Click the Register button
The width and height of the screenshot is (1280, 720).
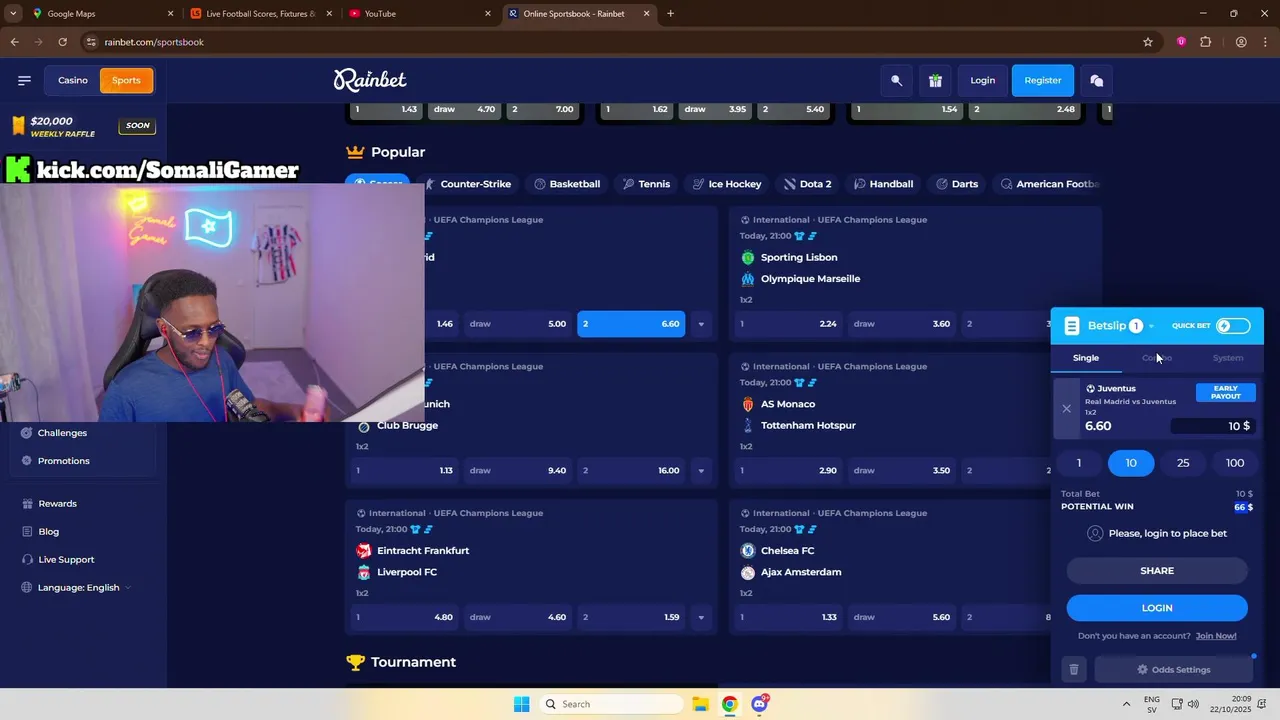click(x=1043, y=81)
